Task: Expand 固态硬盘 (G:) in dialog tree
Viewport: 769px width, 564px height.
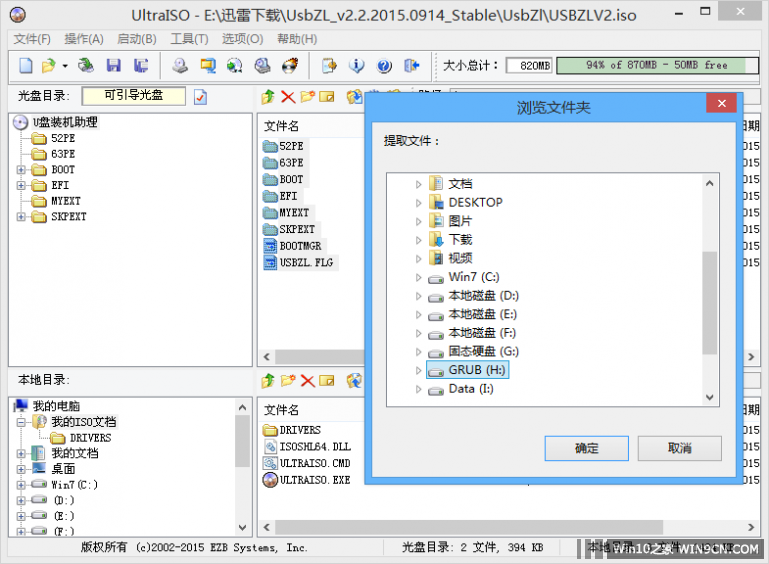Action: (x=418, y=352)
